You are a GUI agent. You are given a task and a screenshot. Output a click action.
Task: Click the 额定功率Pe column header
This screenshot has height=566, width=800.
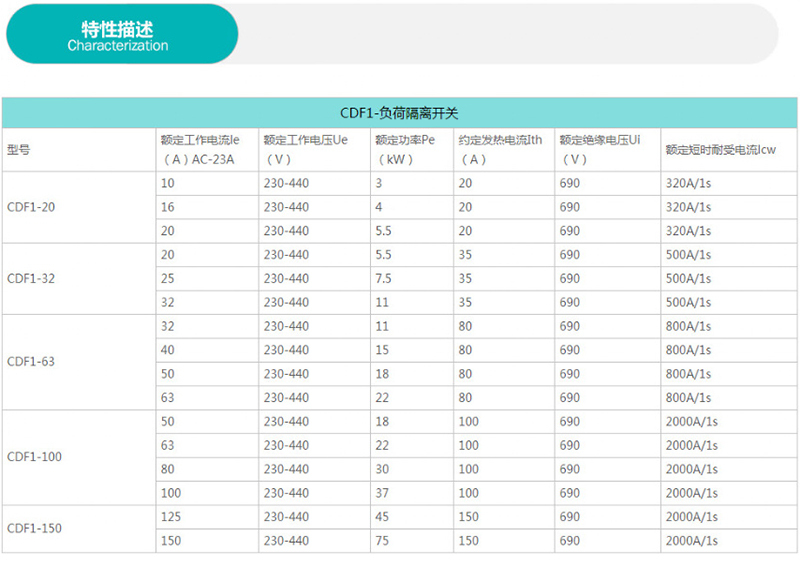coord(412,150)
